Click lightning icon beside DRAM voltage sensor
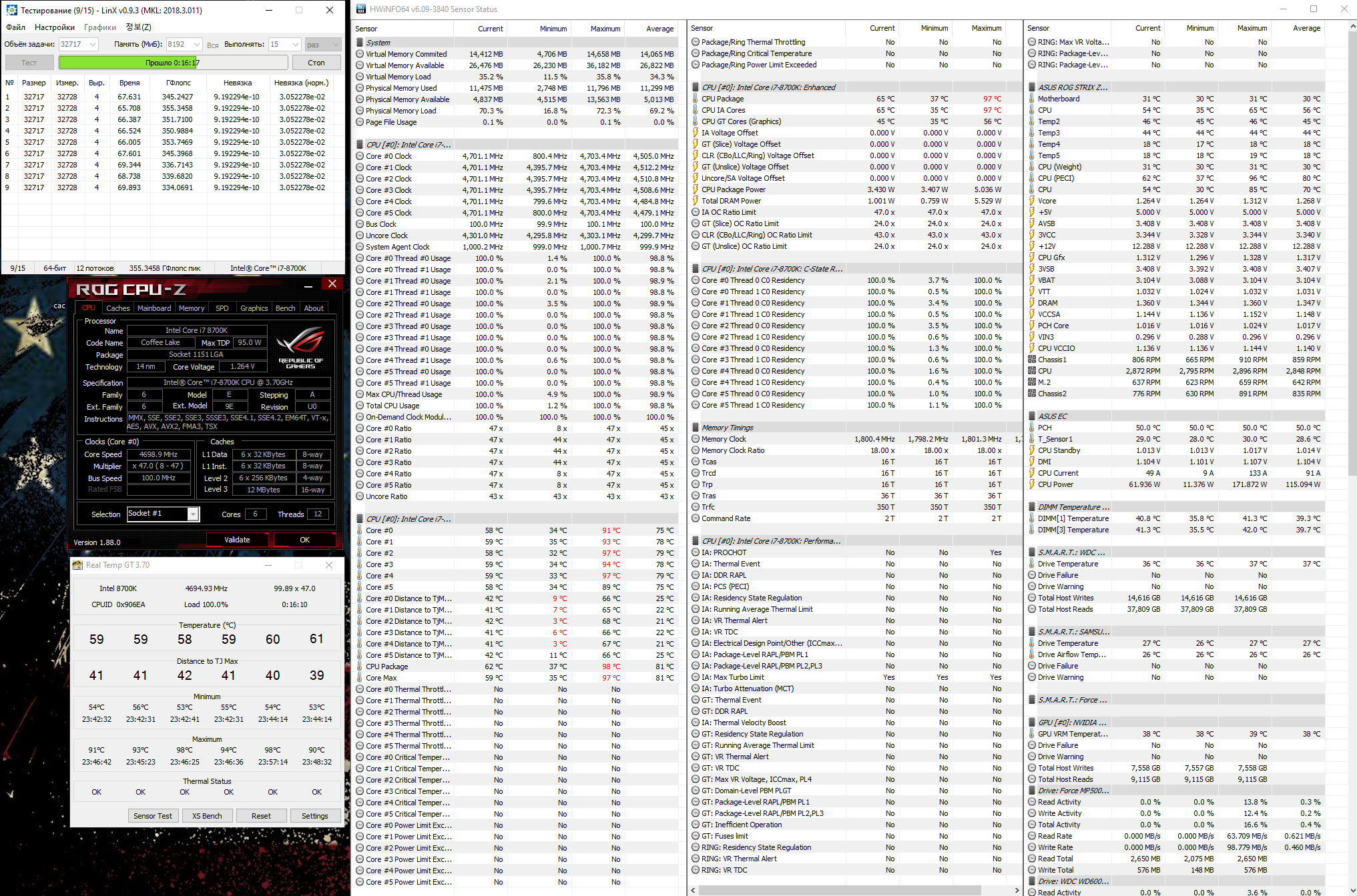This screenshot has width=1357, height=896. coord(1032,303)
